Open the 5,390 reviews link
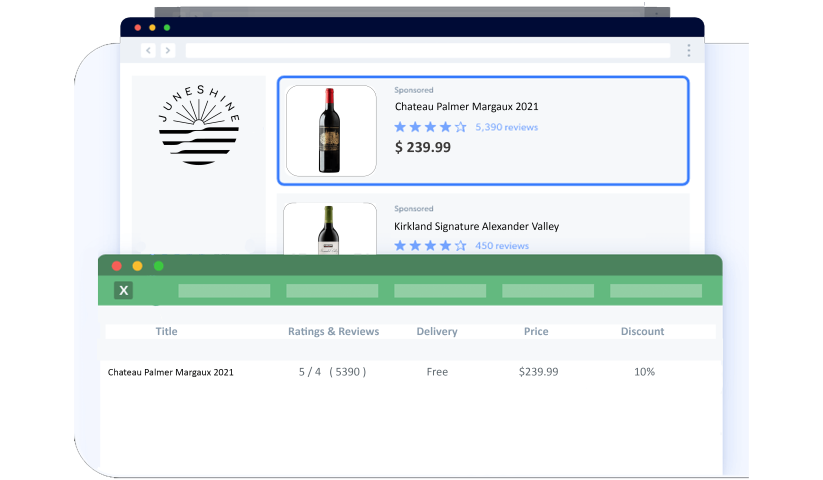The width and height of the screenshot is (823, 480). [507, 127]
